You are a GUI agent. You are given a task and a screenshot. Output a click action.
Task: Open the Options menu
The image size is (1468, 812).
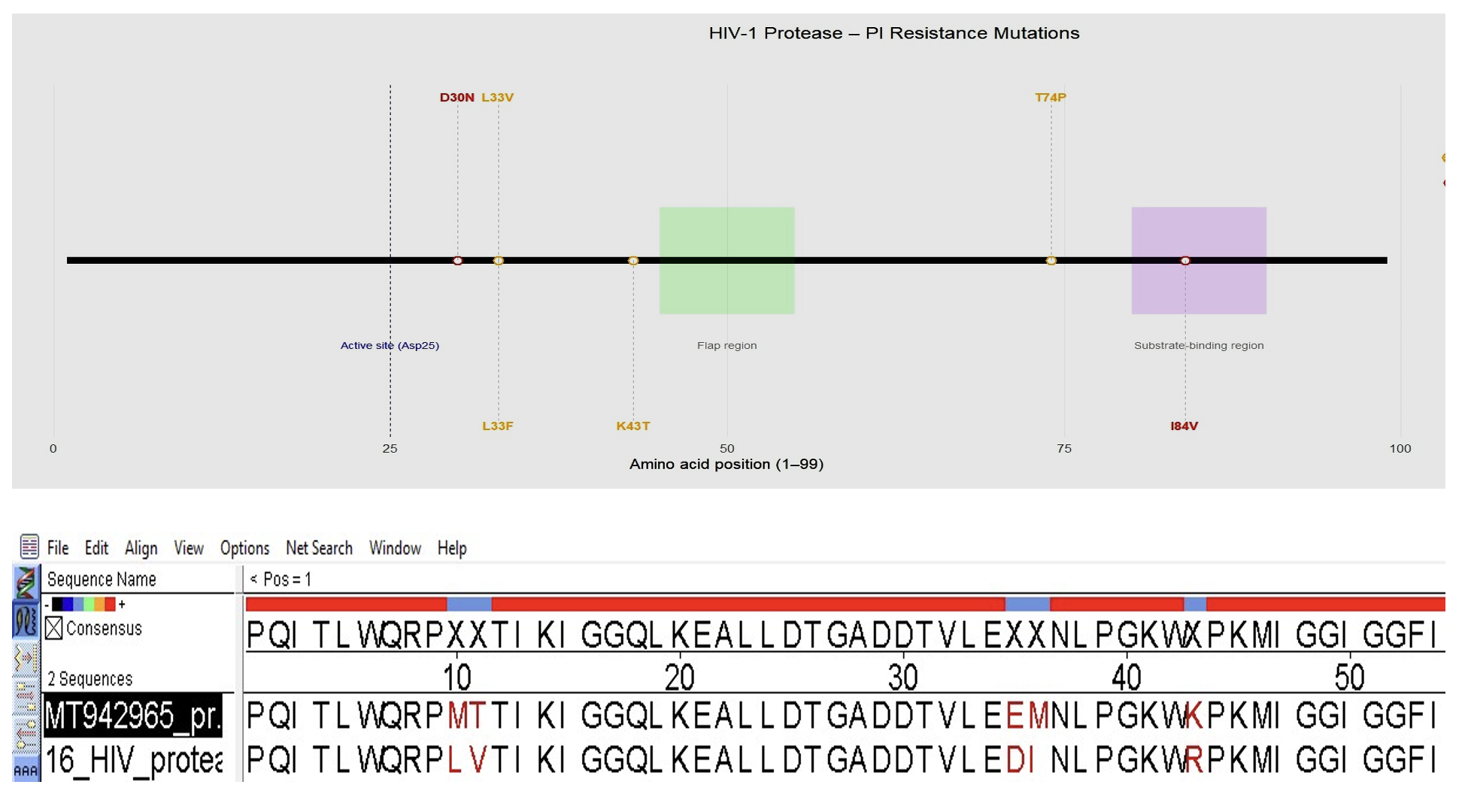coord(244,547)
